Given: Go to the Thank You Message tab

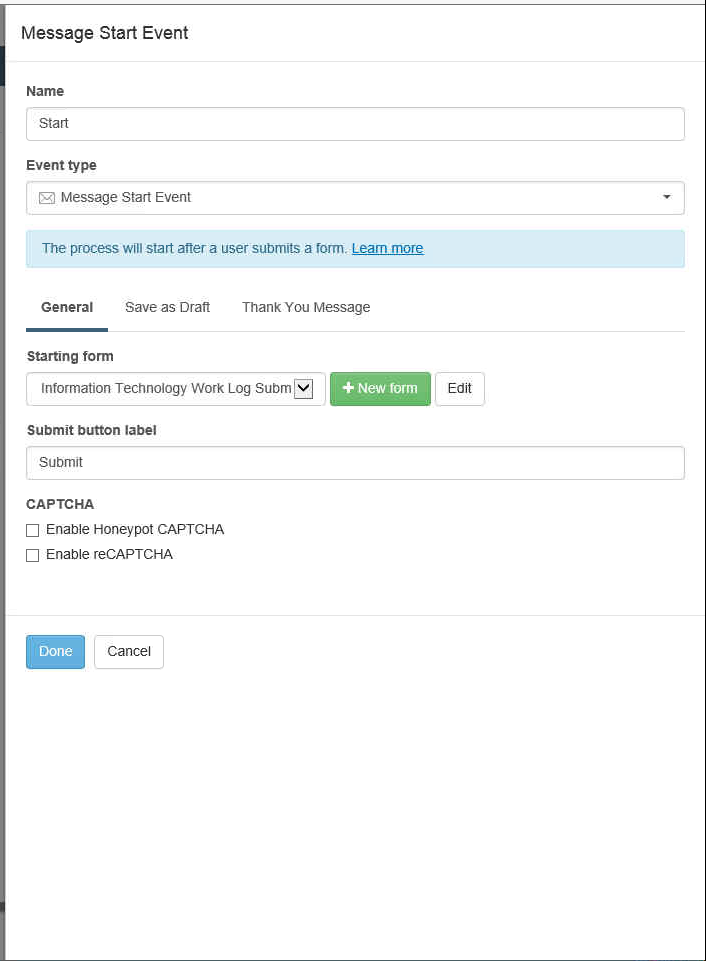Looking at the screenshot, I should click(306, 308).
